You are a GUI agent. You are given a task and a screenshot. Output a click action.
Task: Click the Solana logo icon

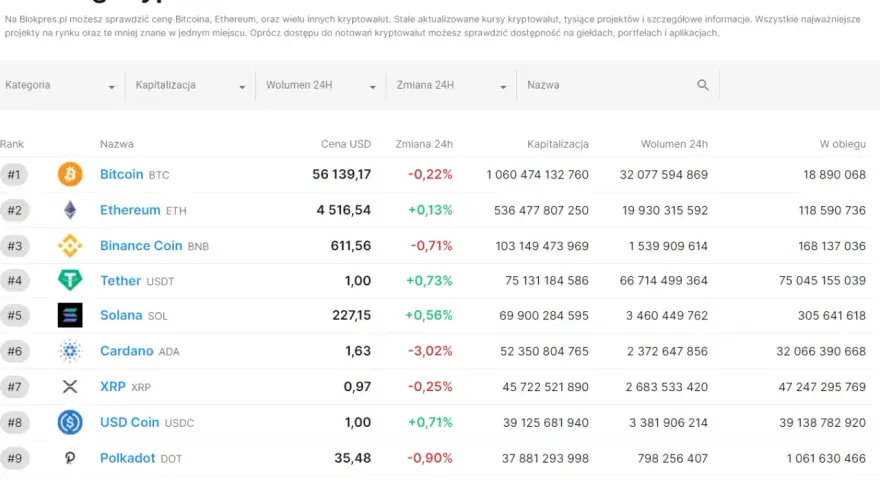point(70,315)
